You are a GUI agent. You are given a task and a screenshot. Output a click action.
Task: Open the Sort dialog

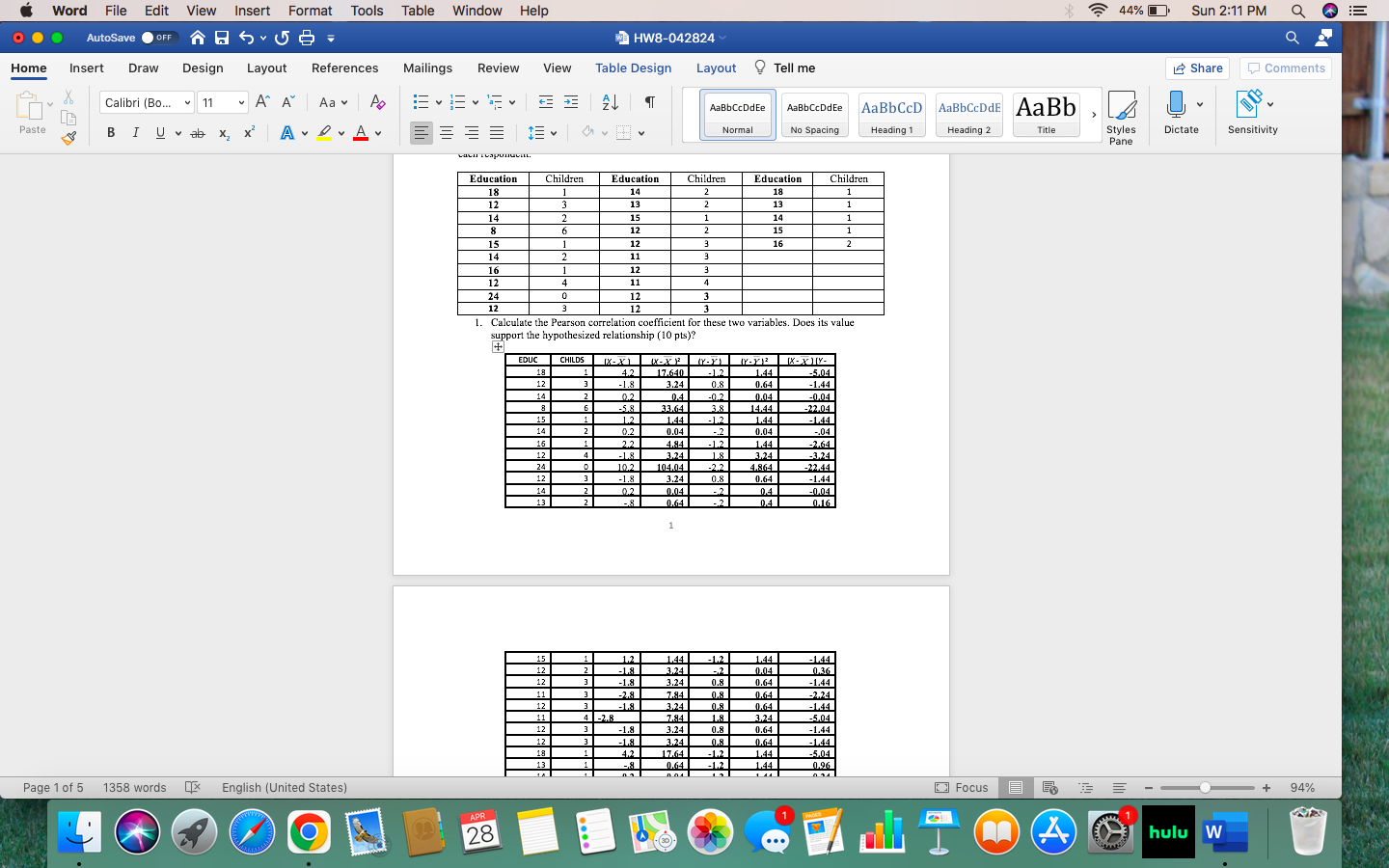point(609,100)
